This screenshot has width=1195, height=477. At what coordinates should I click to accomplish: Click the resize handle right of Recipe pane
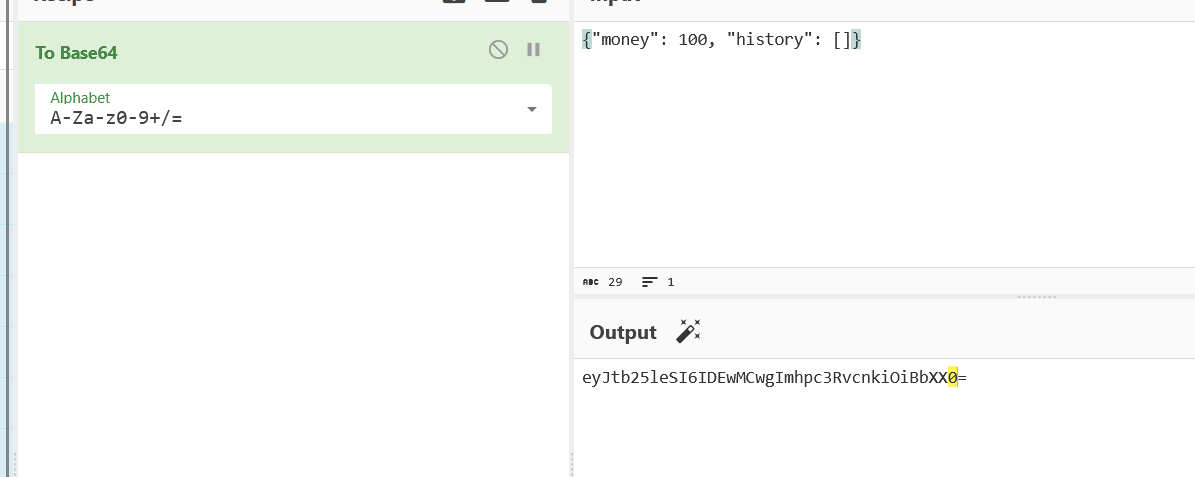[x=571, y=463]
